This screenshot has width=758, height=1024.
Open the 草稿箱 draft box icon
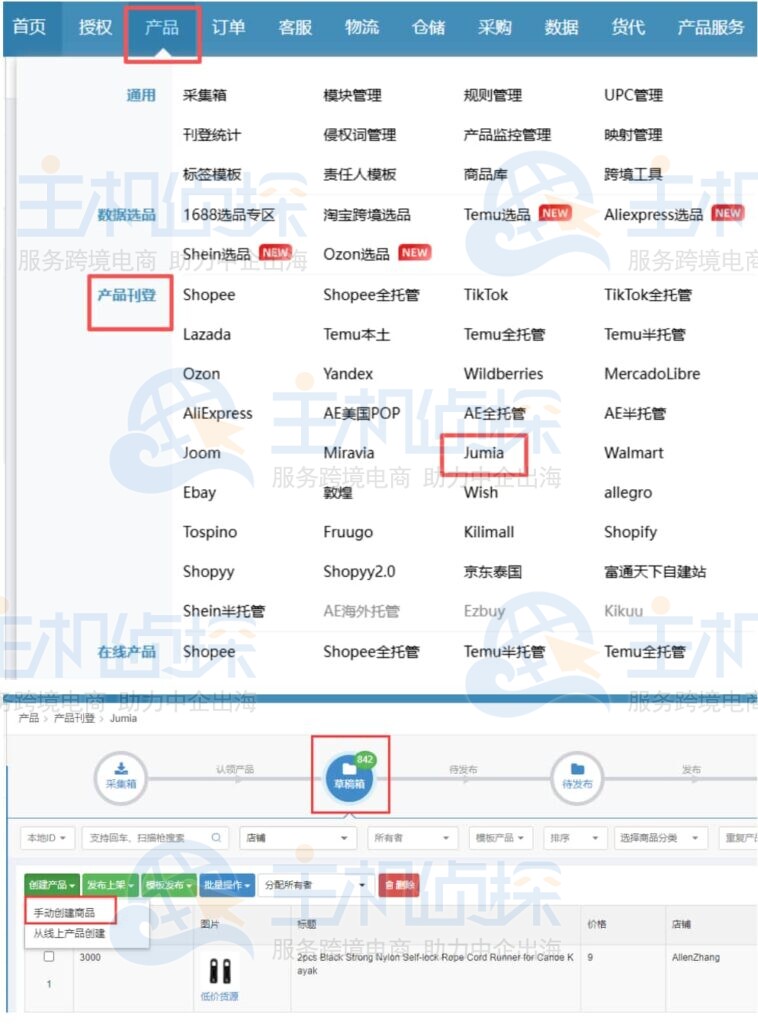pyautogui.click(x=349, y=777)
